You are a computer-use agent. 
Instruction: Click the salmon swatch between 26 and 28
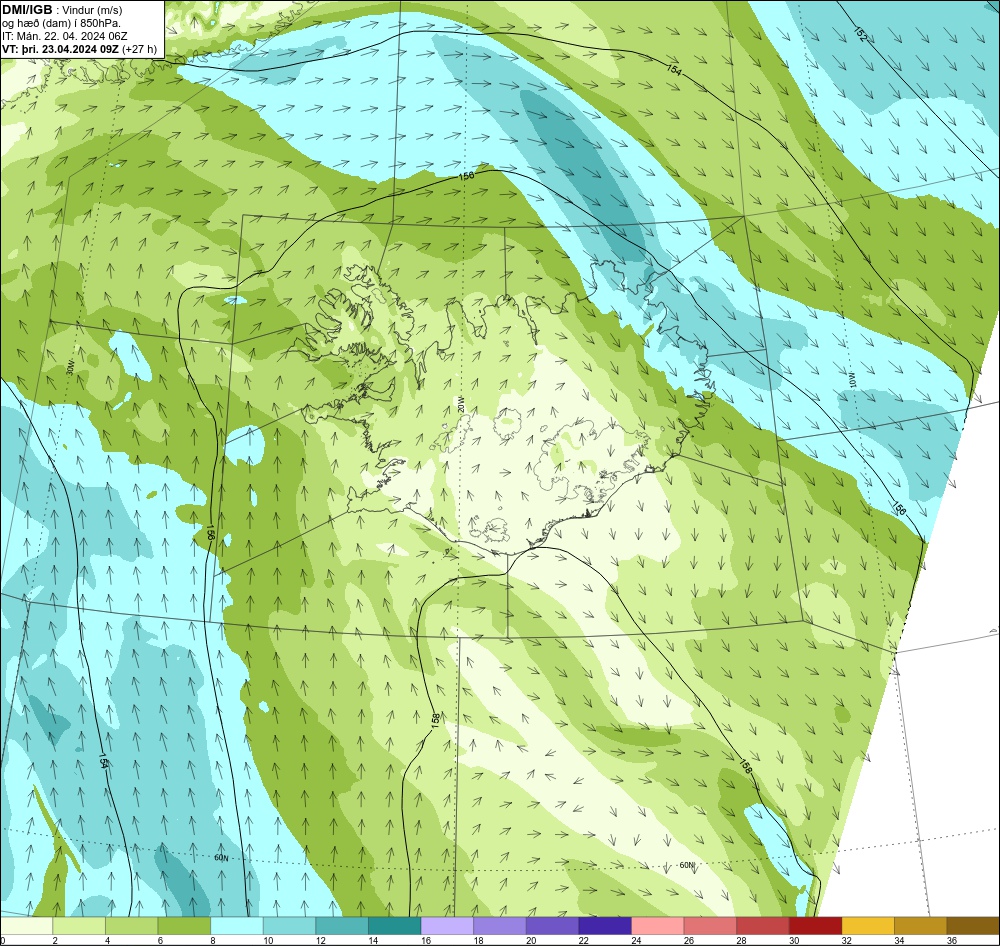pyautogui.click(x=710, y=926)
